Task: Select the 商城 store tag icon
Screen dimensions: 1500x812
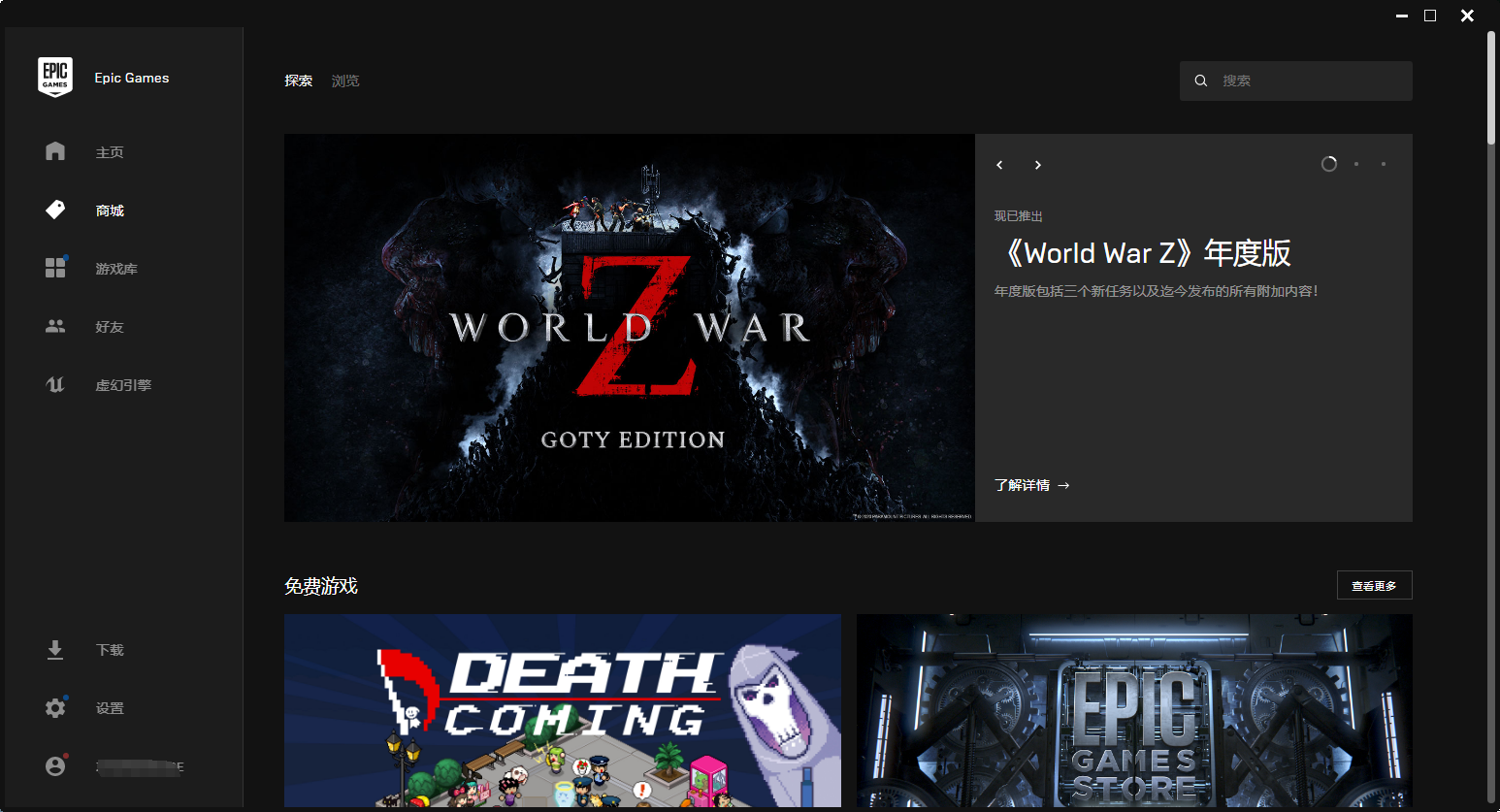Action: [55, 210]
